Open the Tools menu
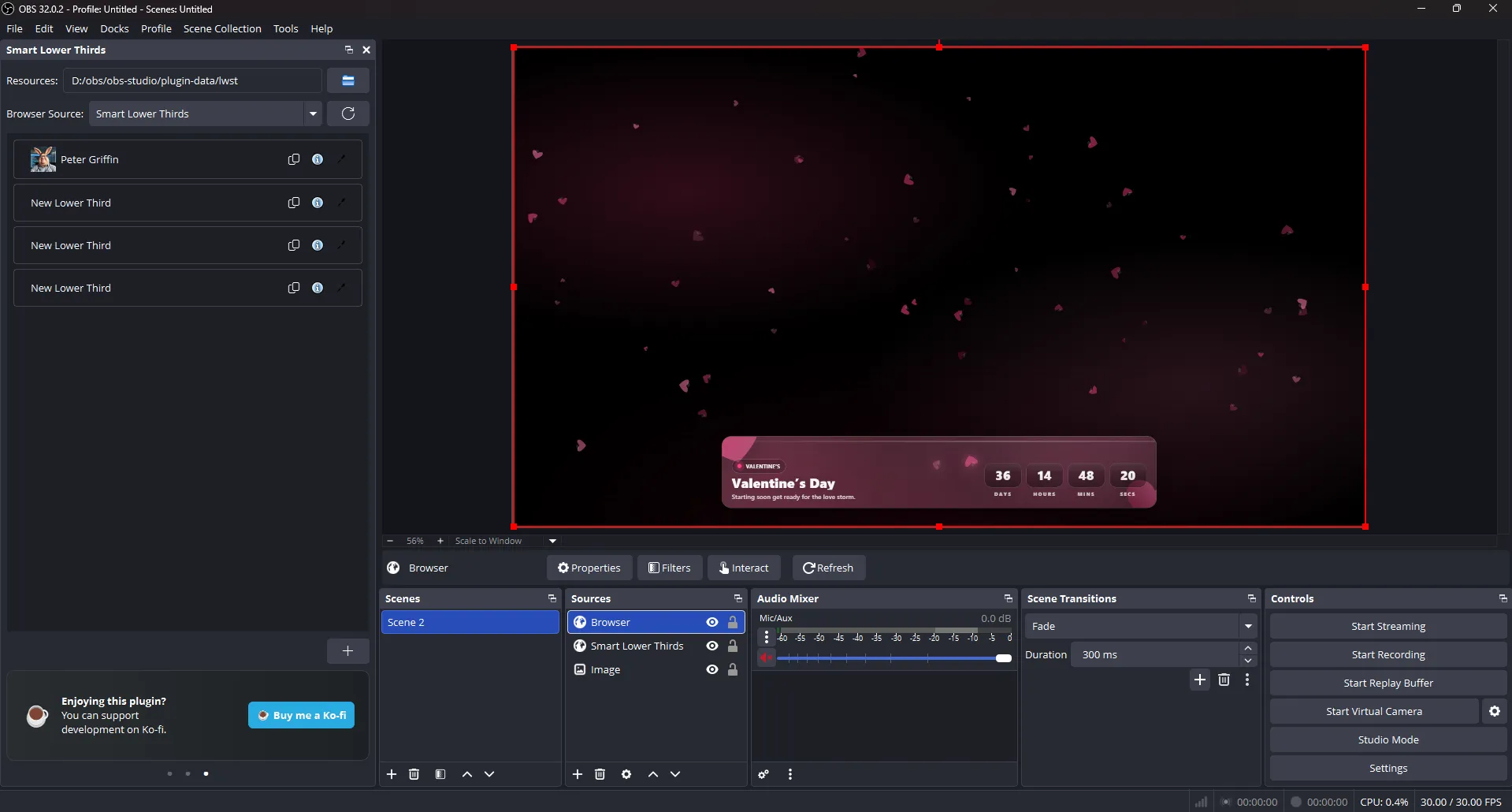Screen dimensions: 1512x812 285,28
